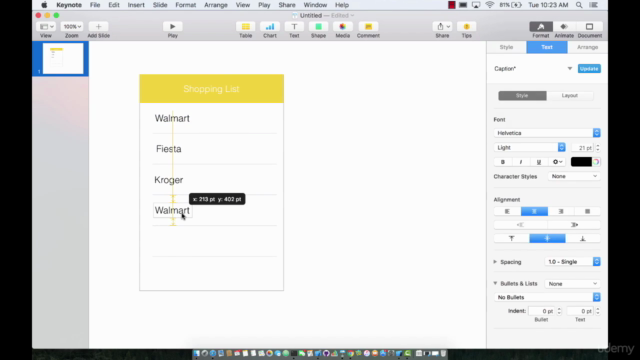640x360 pixels.
Task: Select the Kroger text on slide
Action: click(x=169, y=180)
